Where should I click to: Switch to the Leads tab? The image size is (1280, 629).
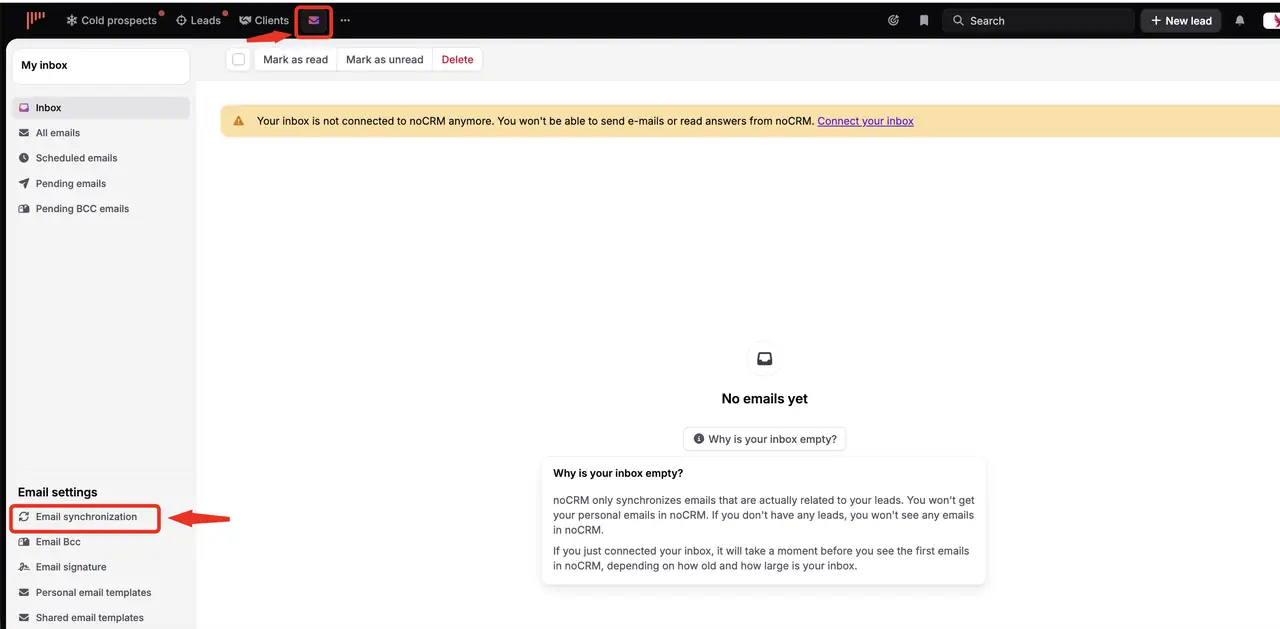198,20
